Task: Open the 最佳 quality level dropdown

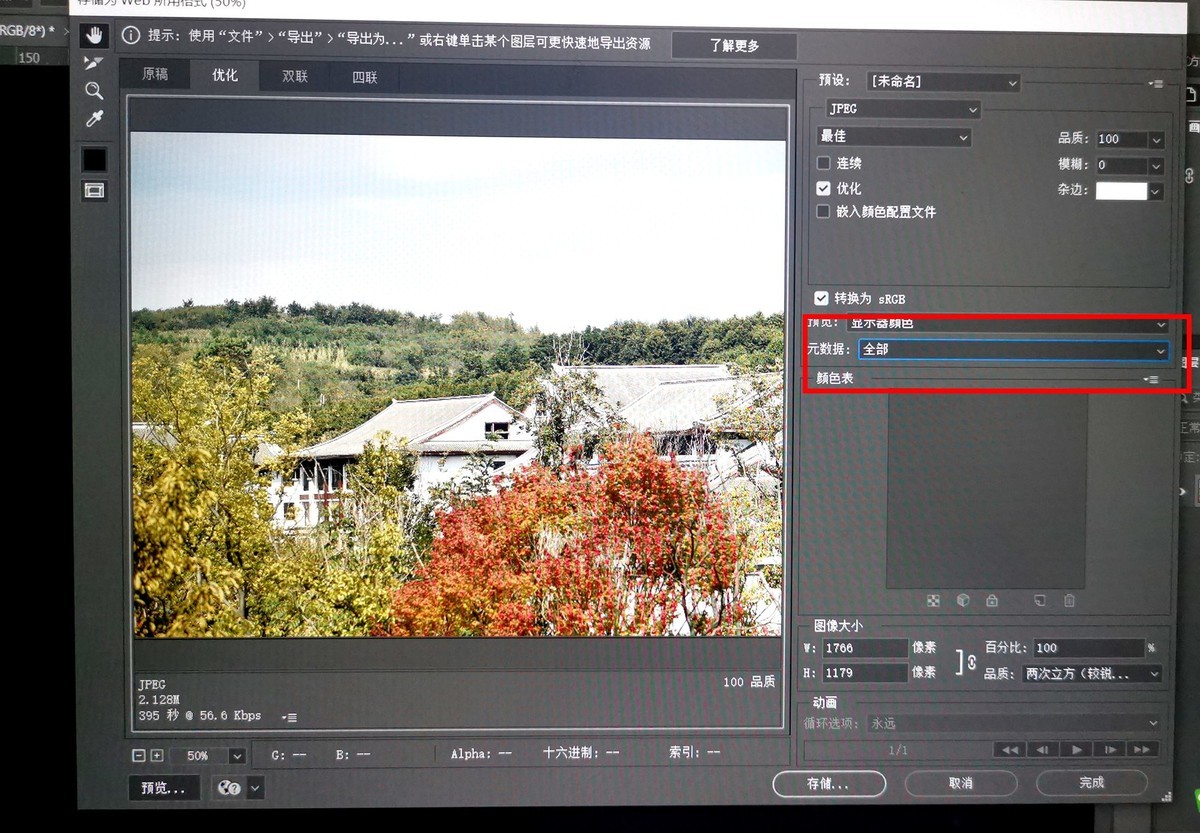Action: coord(895,137)
